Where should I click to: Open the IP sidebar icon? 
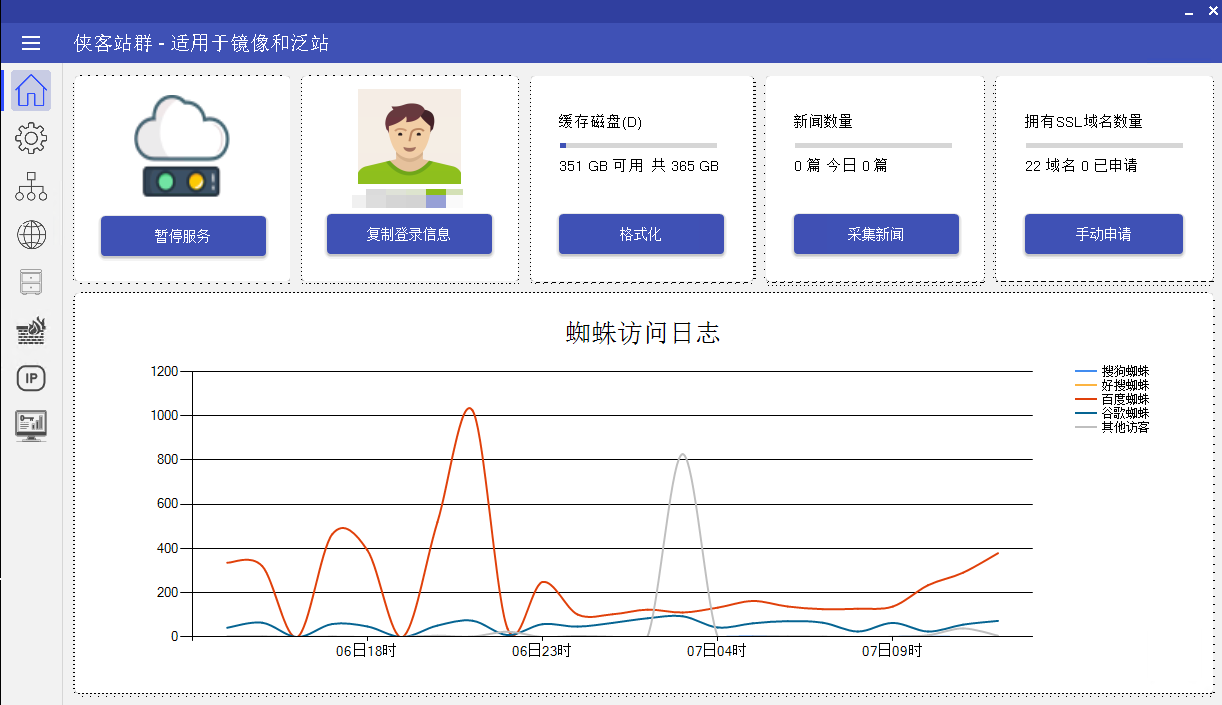31,378
